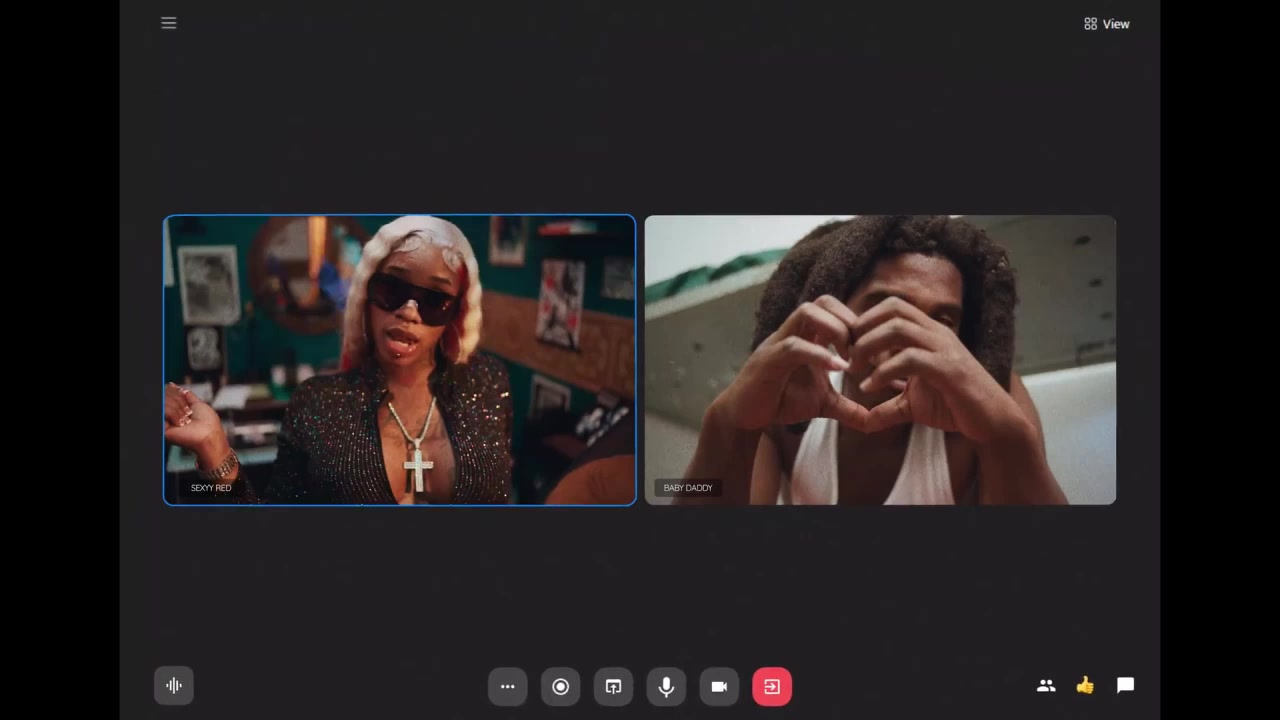The width and height of the screenshot is (1280, 720).
Task: Select the BABY DADDY video tile
Action: click(880, 360)
